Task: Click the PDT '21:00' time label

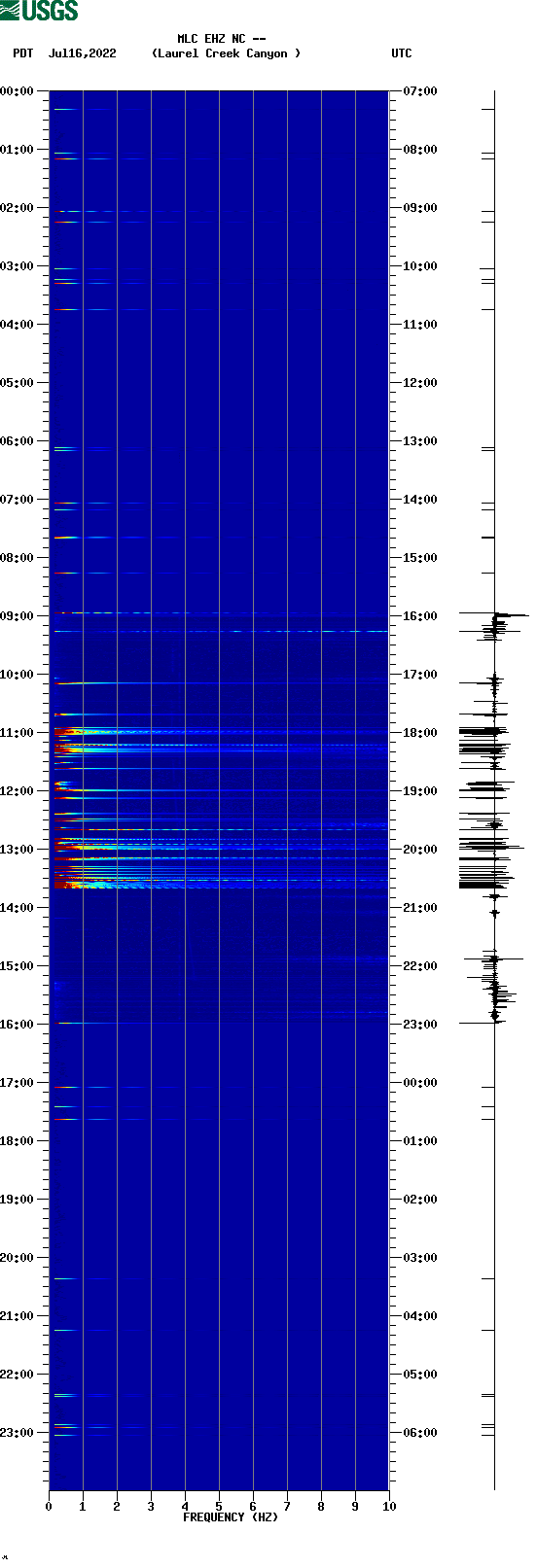Action: coord(18,1316)
